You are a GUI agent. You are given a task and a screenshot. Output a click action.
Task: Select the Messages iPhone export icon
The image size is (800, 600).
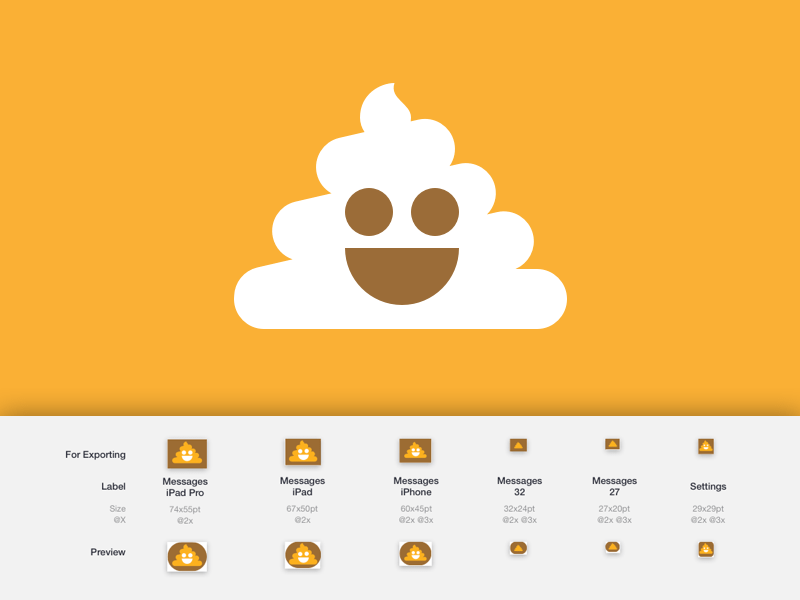(416, 453)
